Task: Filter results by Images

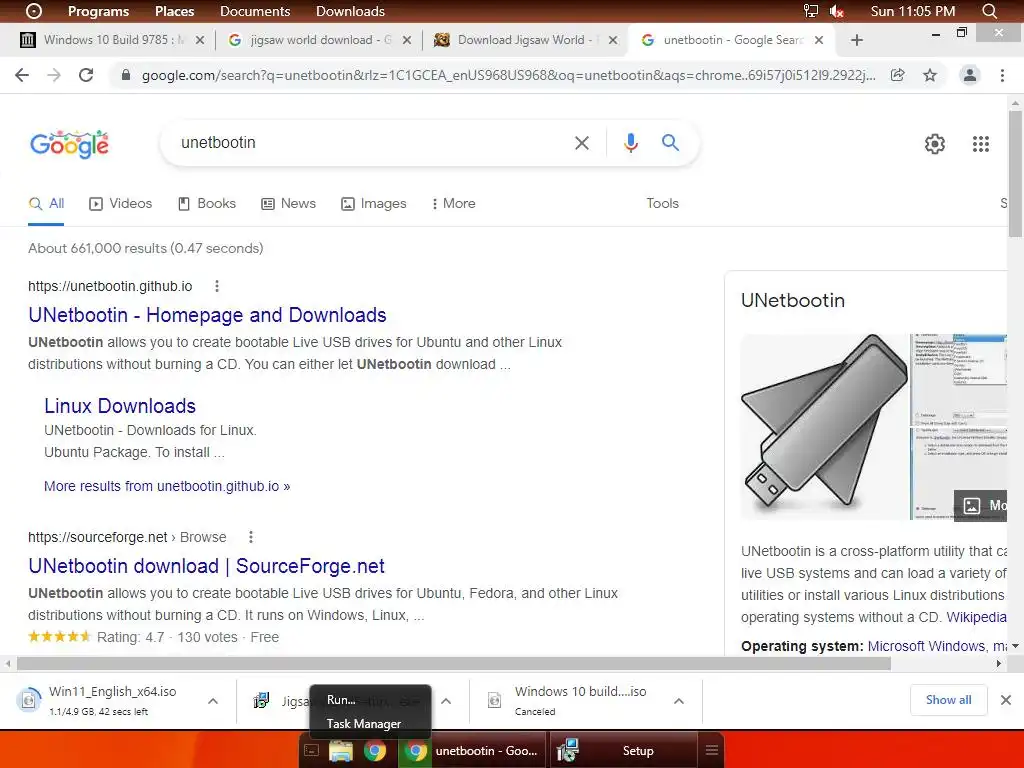Action: pyautogui.click(x=374, y=204)
